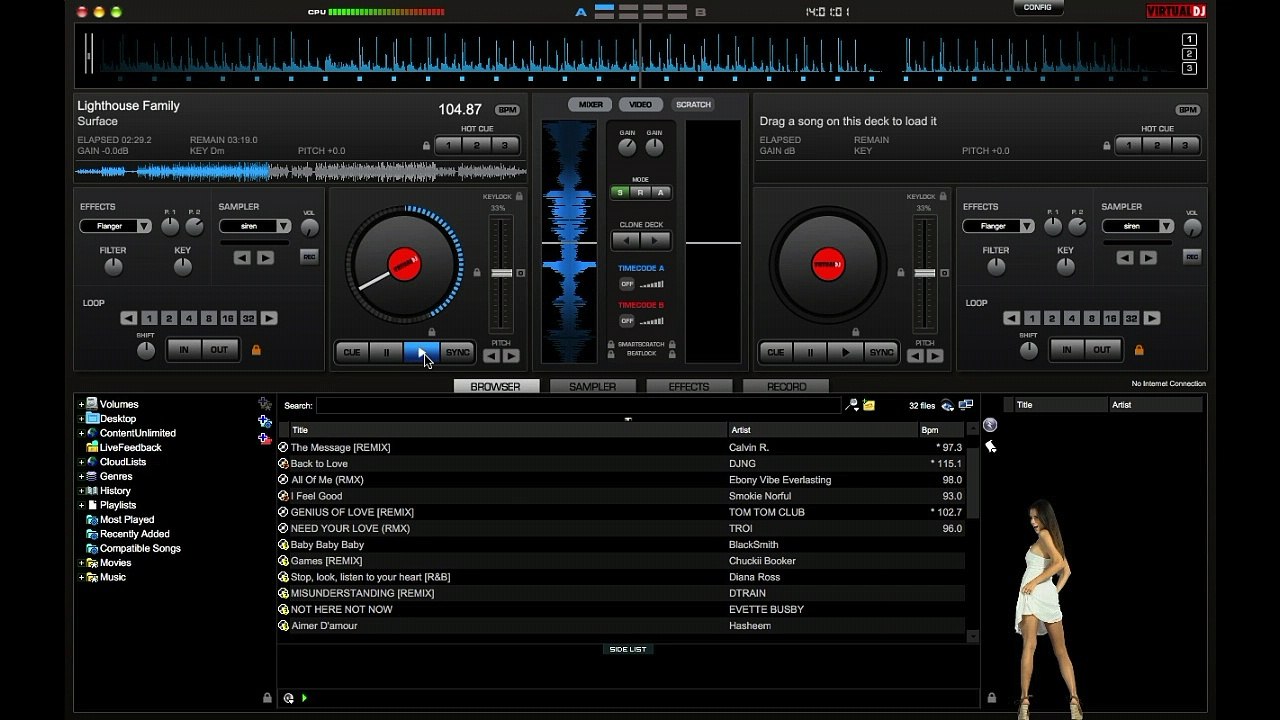Toggle left deck keylock padlock

click(519, 197)
